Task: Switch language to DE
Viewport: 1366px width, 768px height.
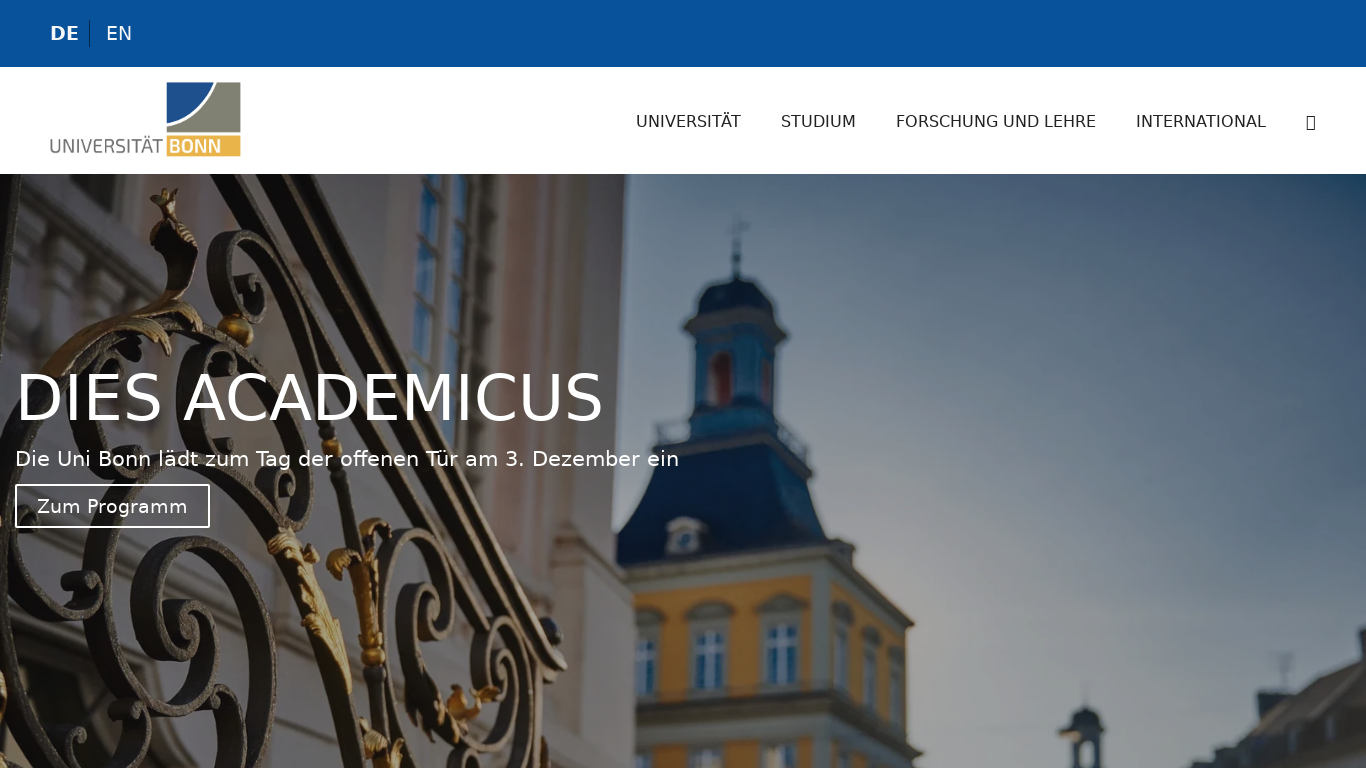Action: tap(64, 34)
